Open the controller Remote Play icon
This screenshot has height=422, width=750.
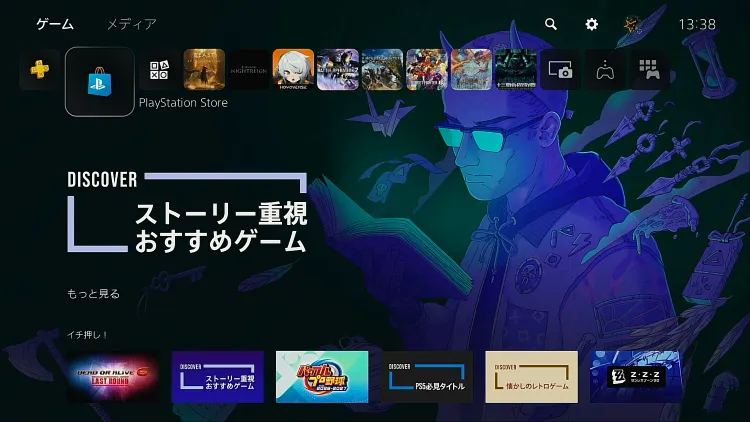[605, 69]
